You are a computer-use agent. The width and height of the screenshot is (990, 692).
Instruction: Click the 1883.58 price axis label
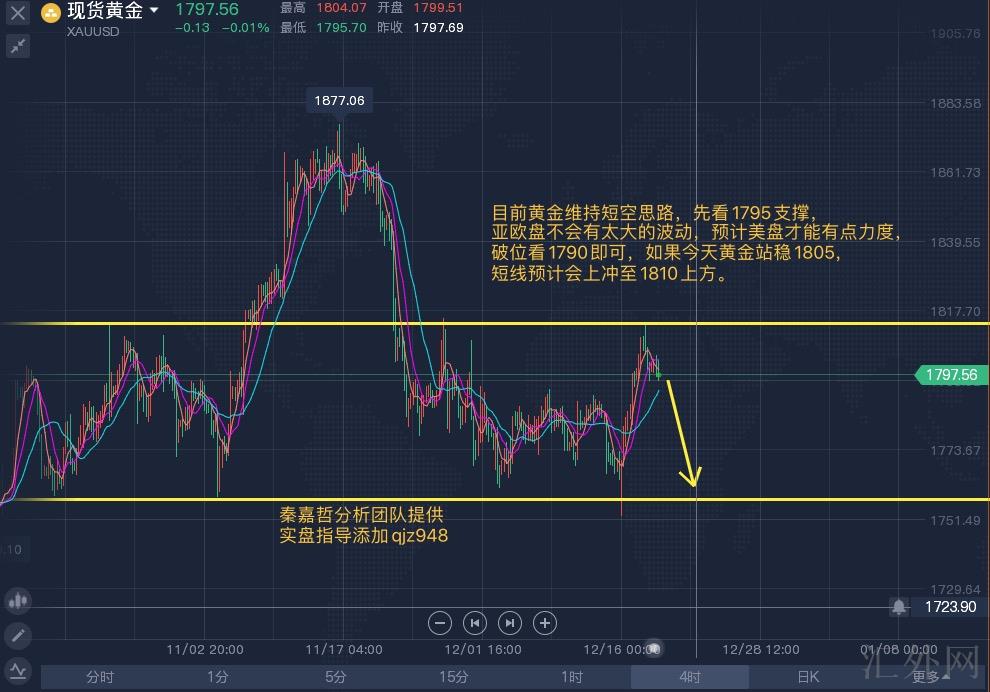[x=955, y=104]
